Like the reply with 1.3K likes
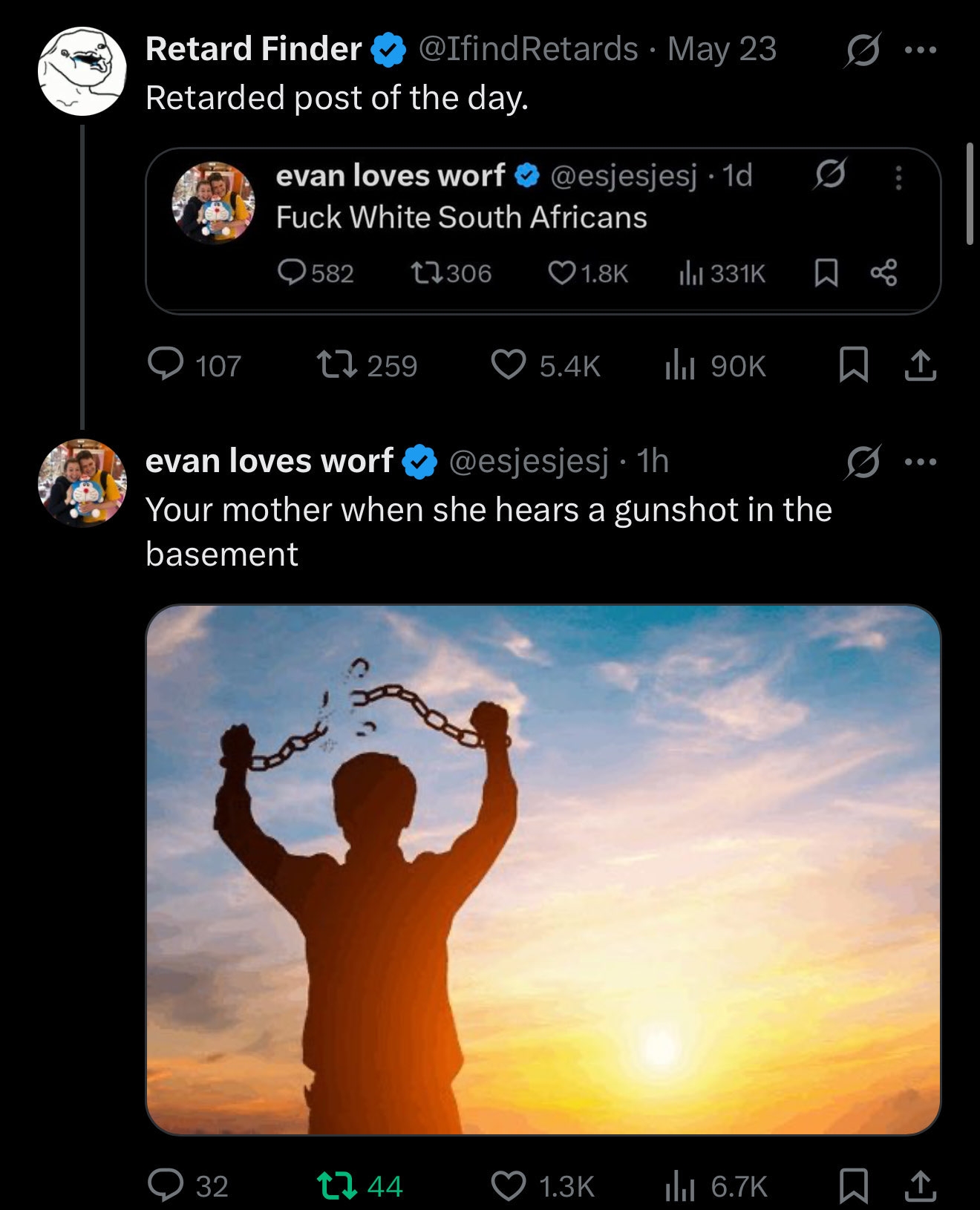This screenshot has width=980, height=1210. [509, 1185]
